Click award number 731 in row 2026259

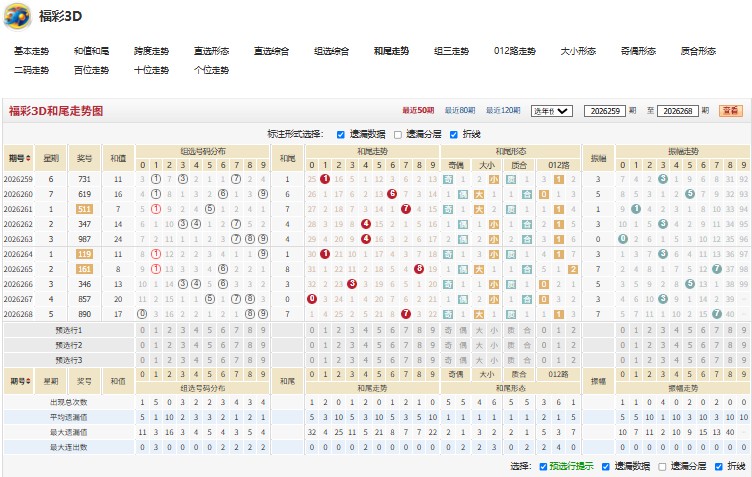(x=84, y=179)
